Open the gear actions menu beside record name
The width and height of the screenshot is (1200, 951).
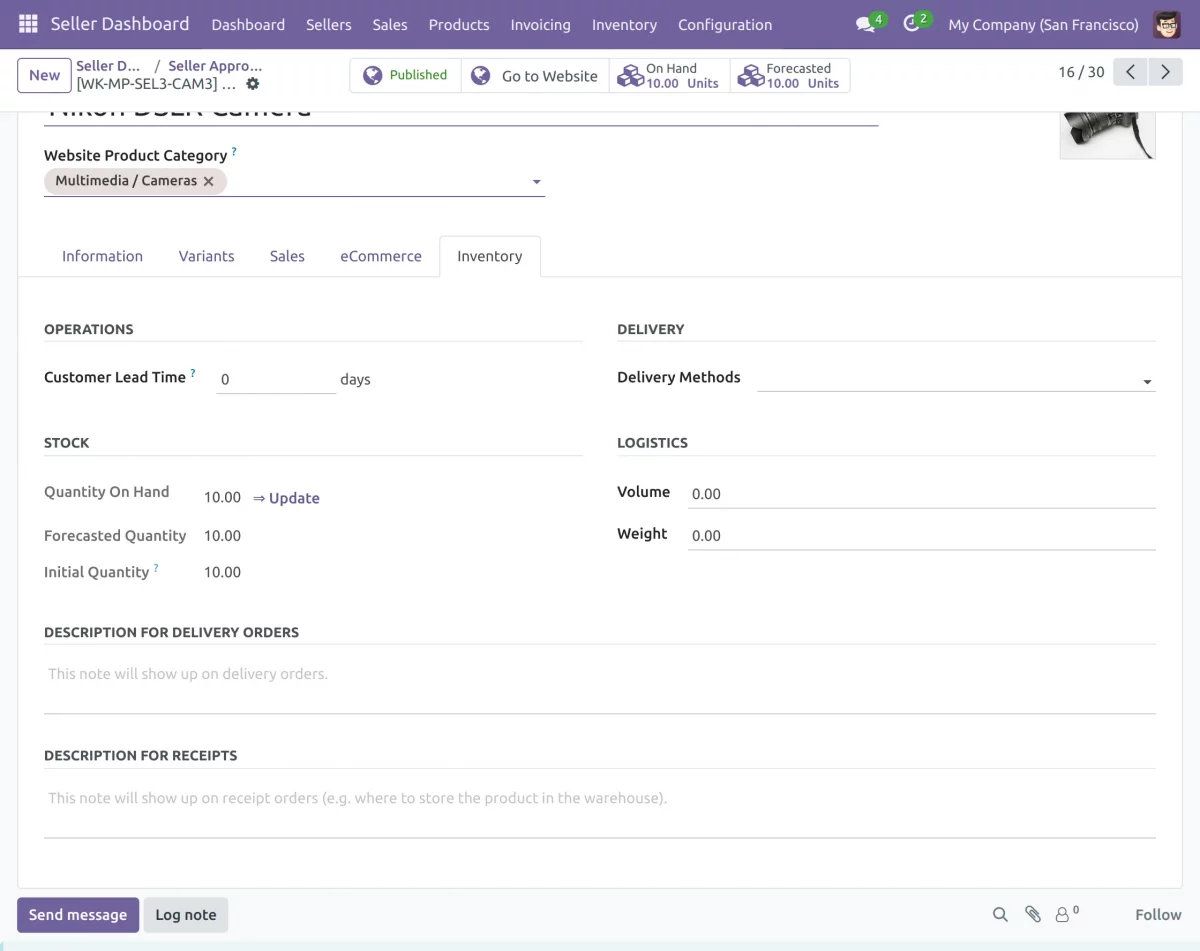tap(253, 84)
